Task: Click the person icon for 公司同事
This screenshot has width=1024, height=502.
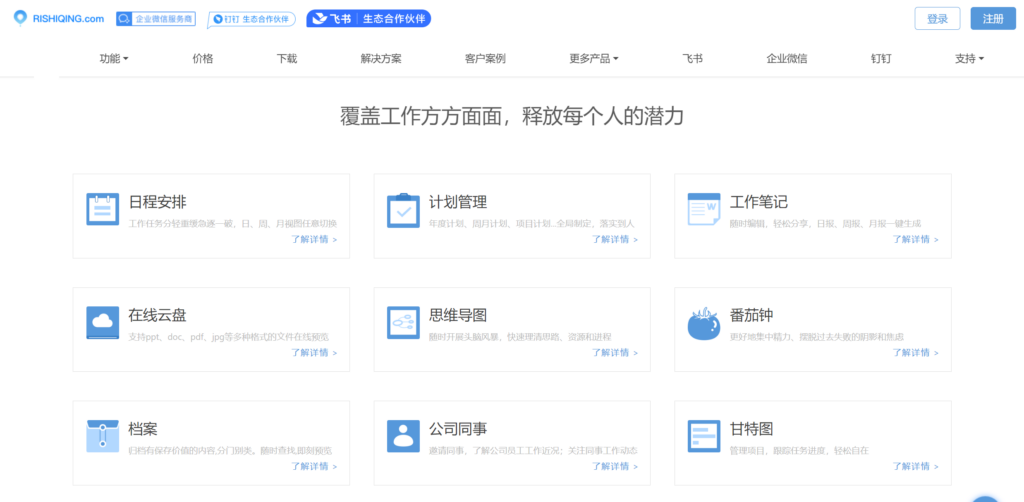Action: pyautogui.click(x=403, y=436)
